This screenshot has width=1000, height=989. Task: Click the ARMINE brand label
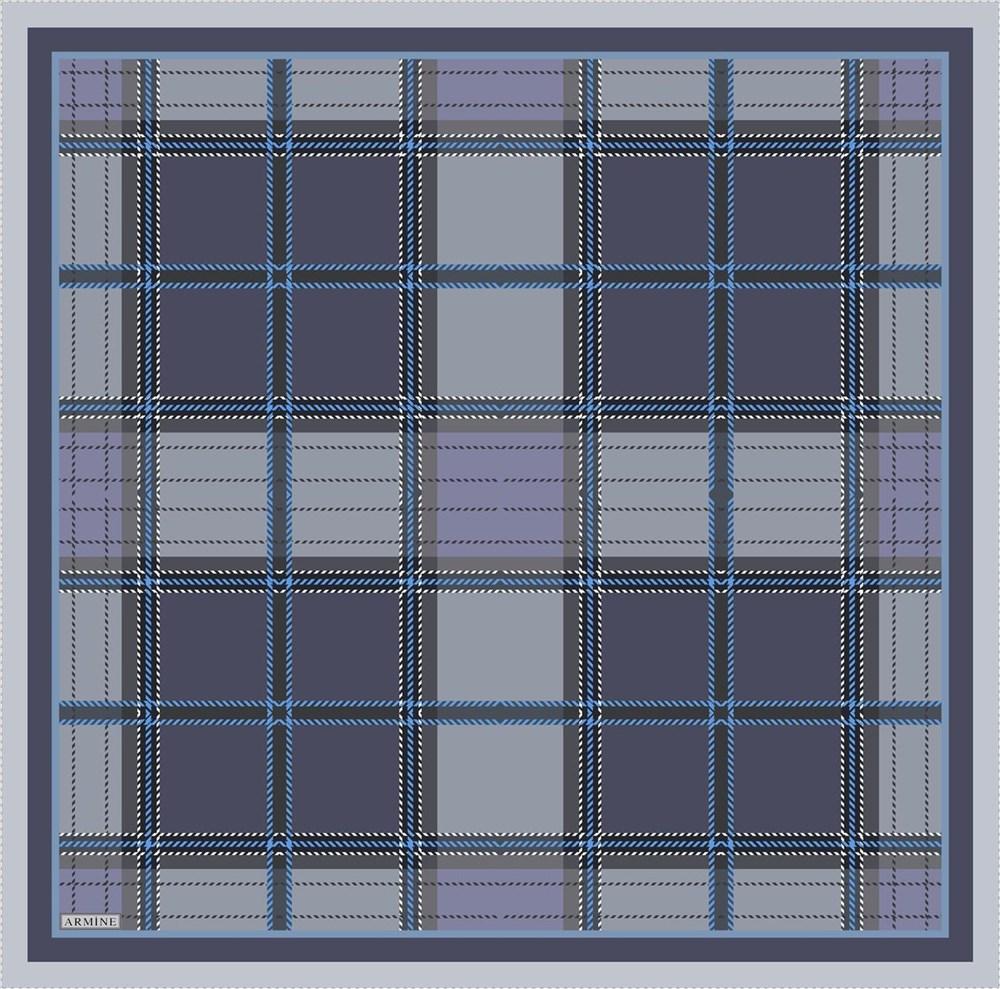point(89,921)
